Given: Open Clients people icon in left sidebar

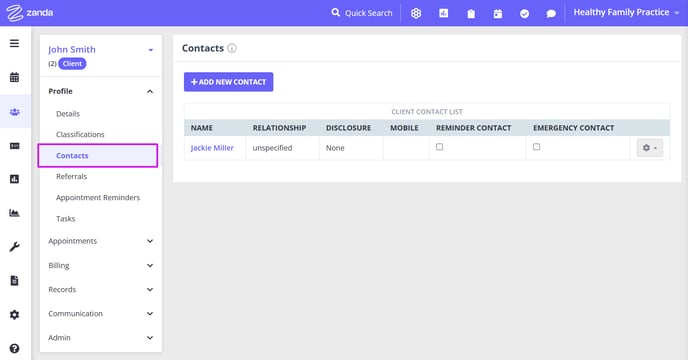Looking at the screenshot, I should (x=14, y=112).
